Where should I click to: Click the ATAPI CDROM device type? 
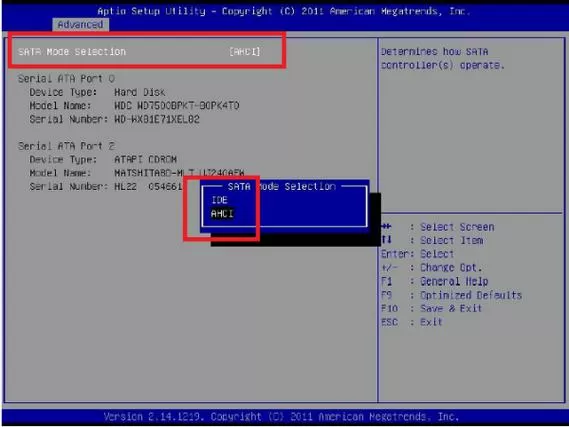point(146,159)
